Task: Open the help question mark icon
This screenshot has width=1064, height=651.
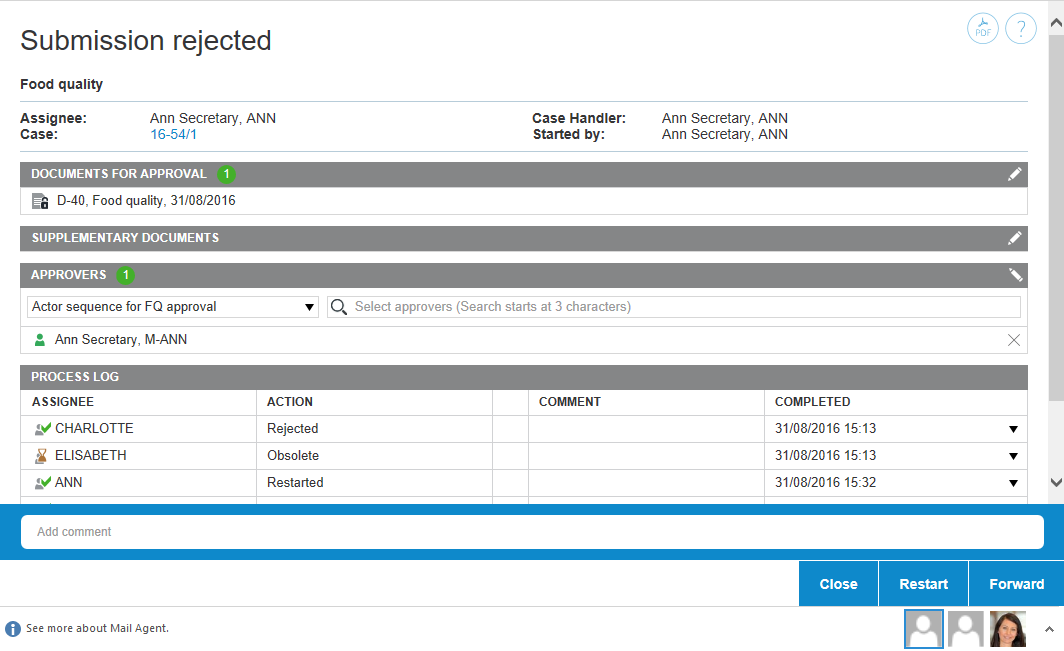Action: [1020, 29]
